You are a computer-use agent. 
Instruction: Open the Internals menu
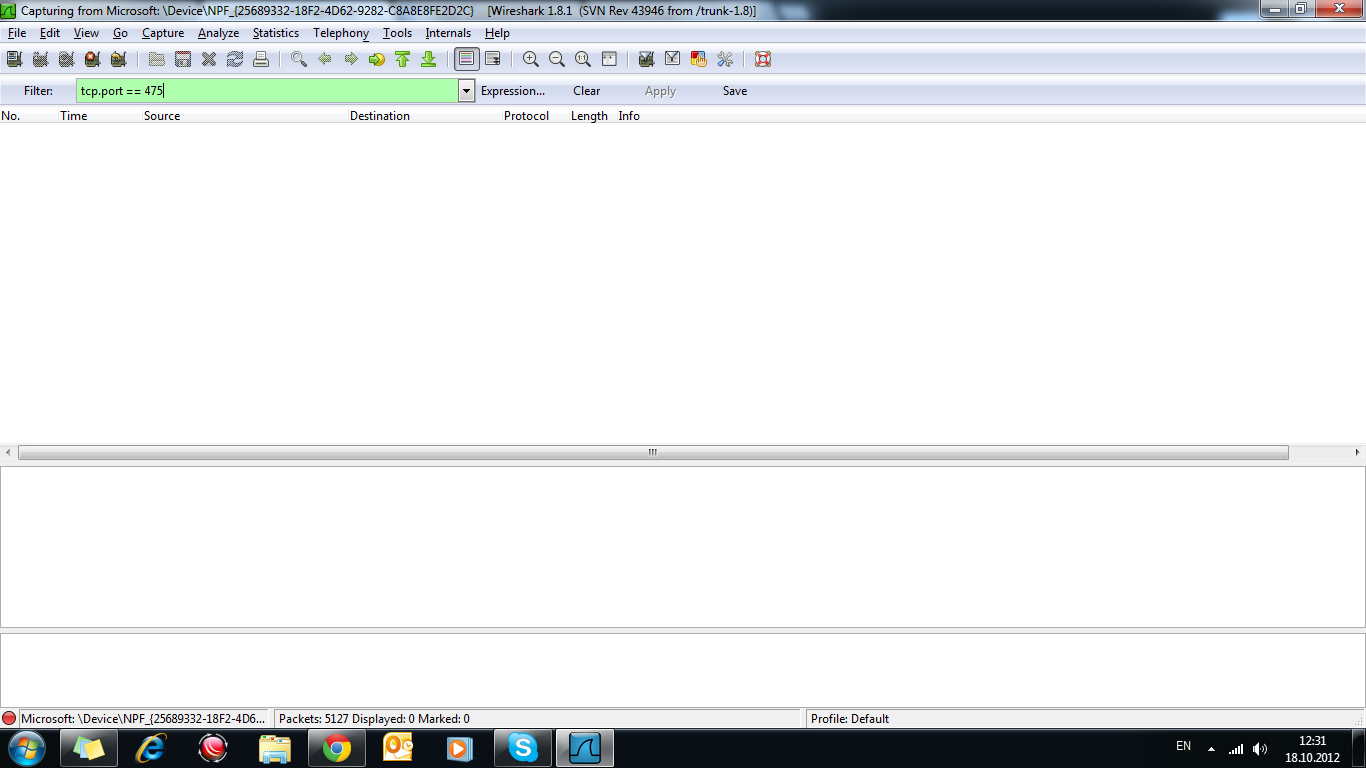pos(448,33)
